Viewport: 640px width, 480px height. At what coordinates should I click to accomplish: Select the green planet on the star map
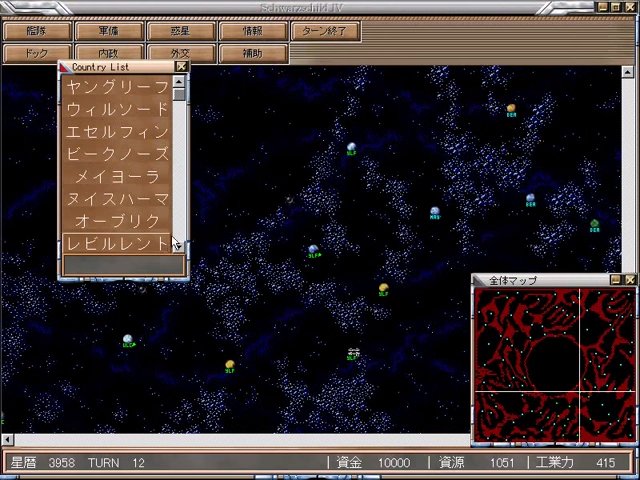point(595,224)
